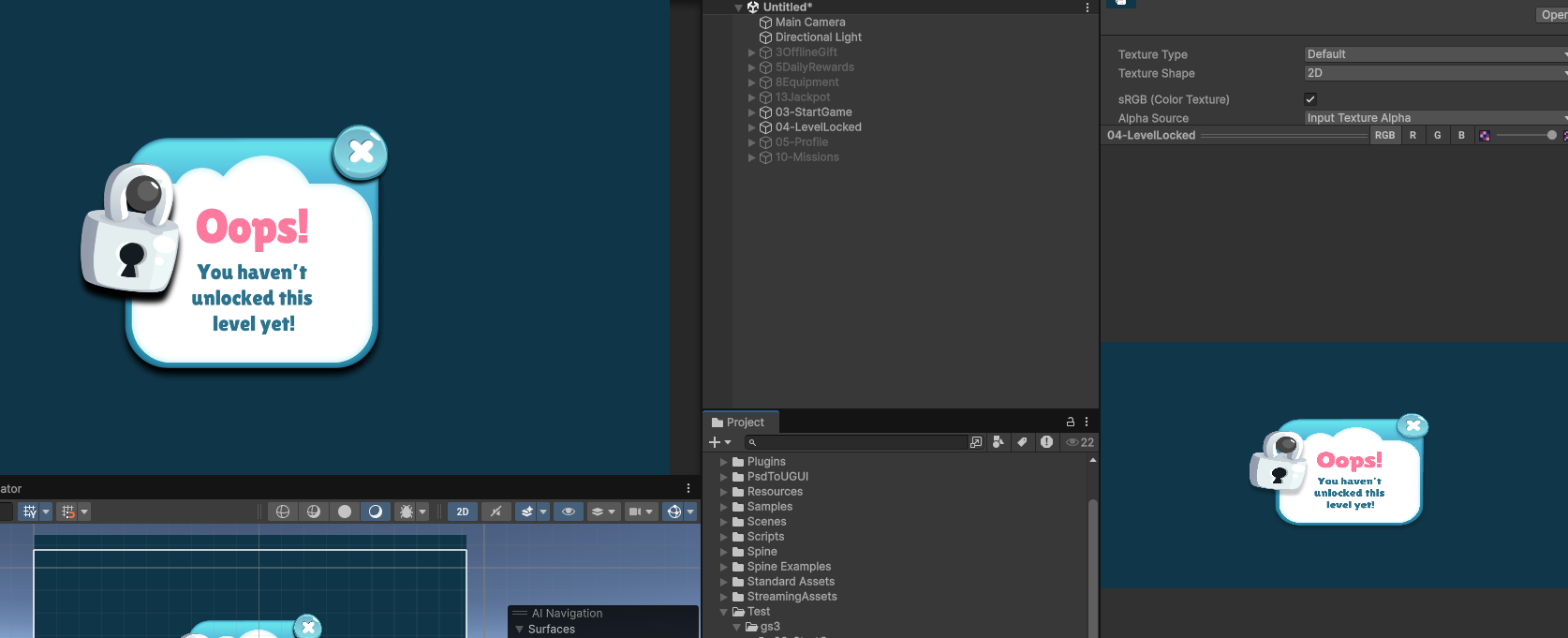Select Main Camera in the hierarchy

809,22
